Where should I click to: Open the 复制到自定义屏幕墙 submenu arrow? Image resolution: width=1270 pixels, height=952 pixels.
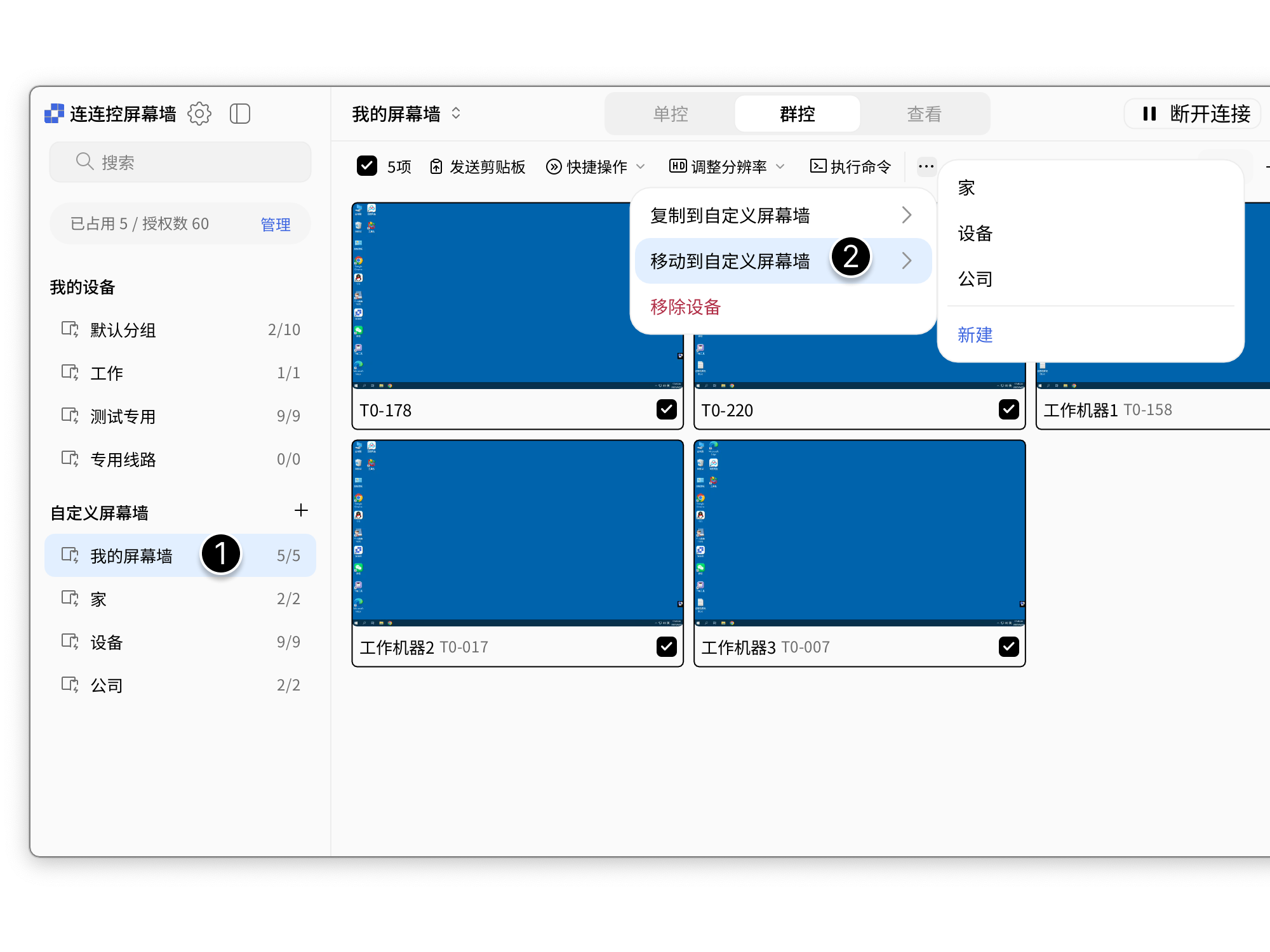pyautogui.click(x=907, y=215)
